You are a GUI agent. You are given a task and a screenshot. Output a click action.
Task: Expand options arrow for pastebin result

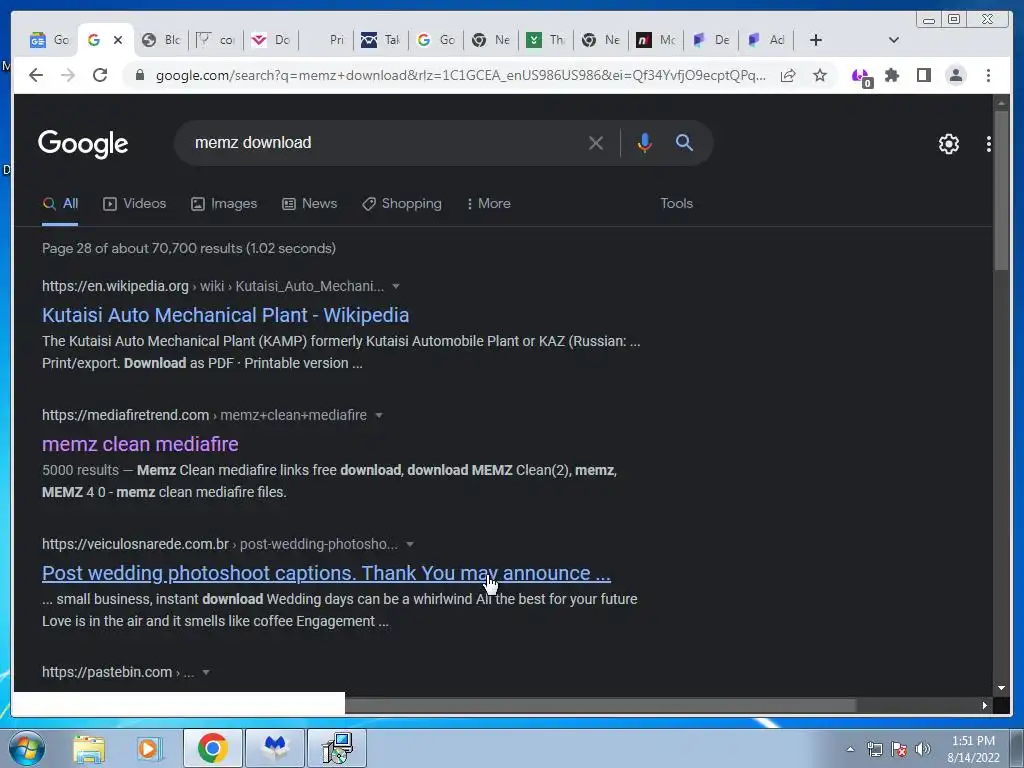click(206, 672)
